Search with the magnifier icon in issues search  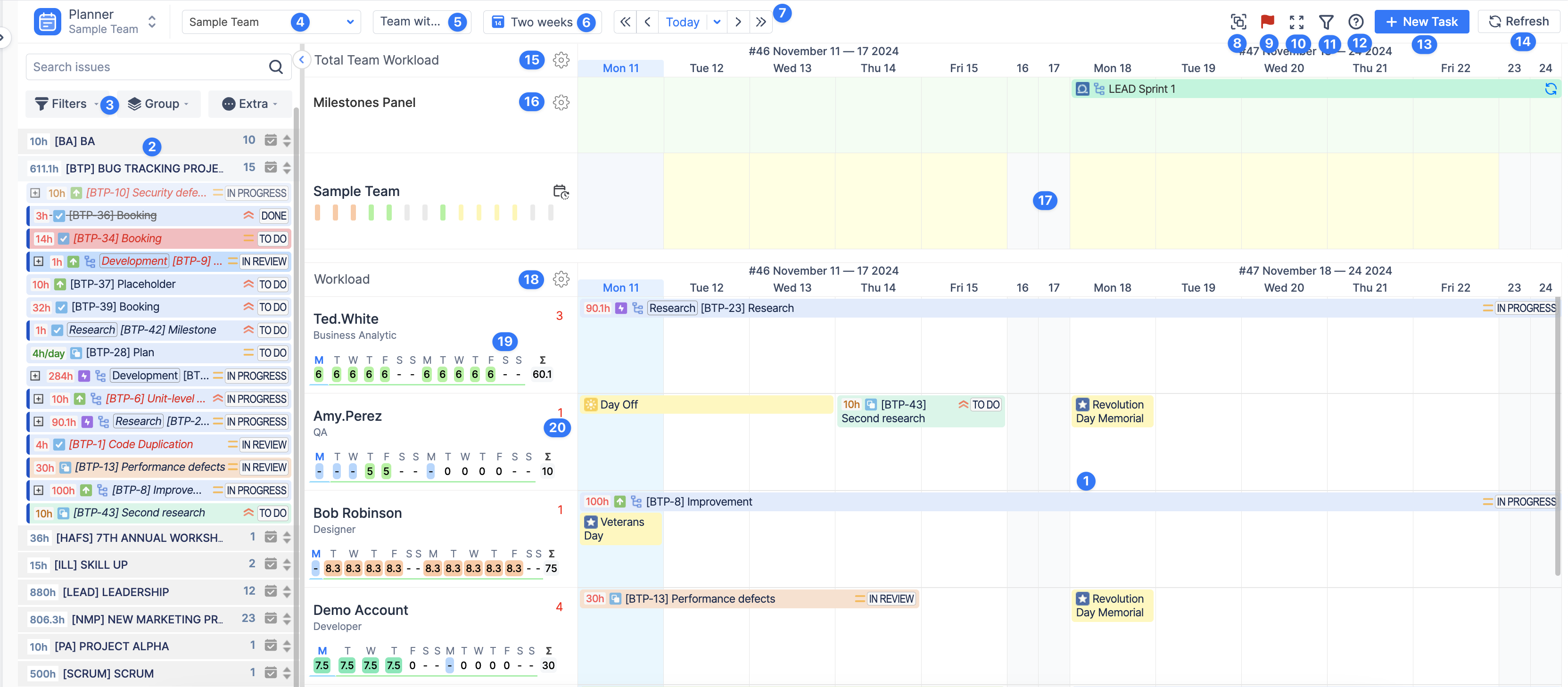click(276, 67)
